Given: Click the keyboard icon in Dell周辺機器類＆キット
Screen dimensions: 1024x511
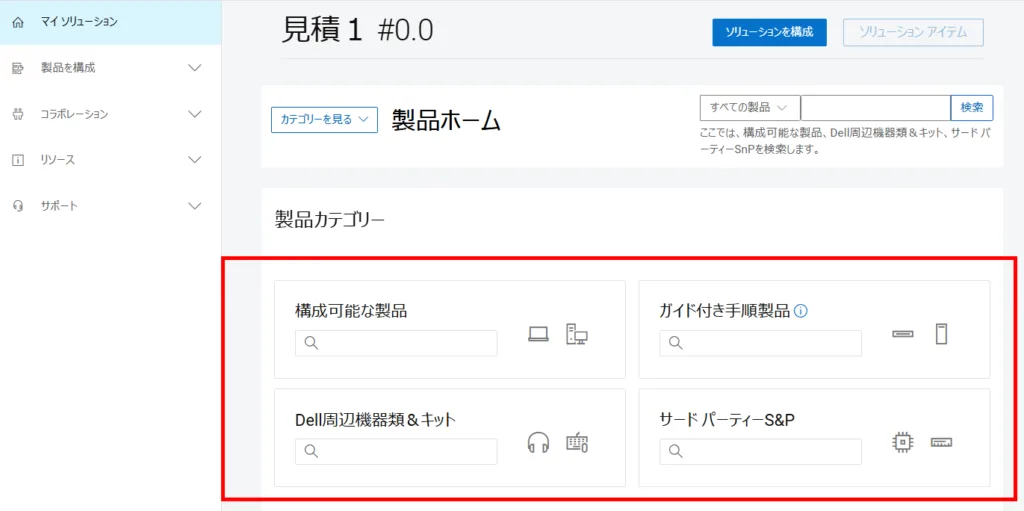Looking at the screenshot, I should tap(577, 442).
